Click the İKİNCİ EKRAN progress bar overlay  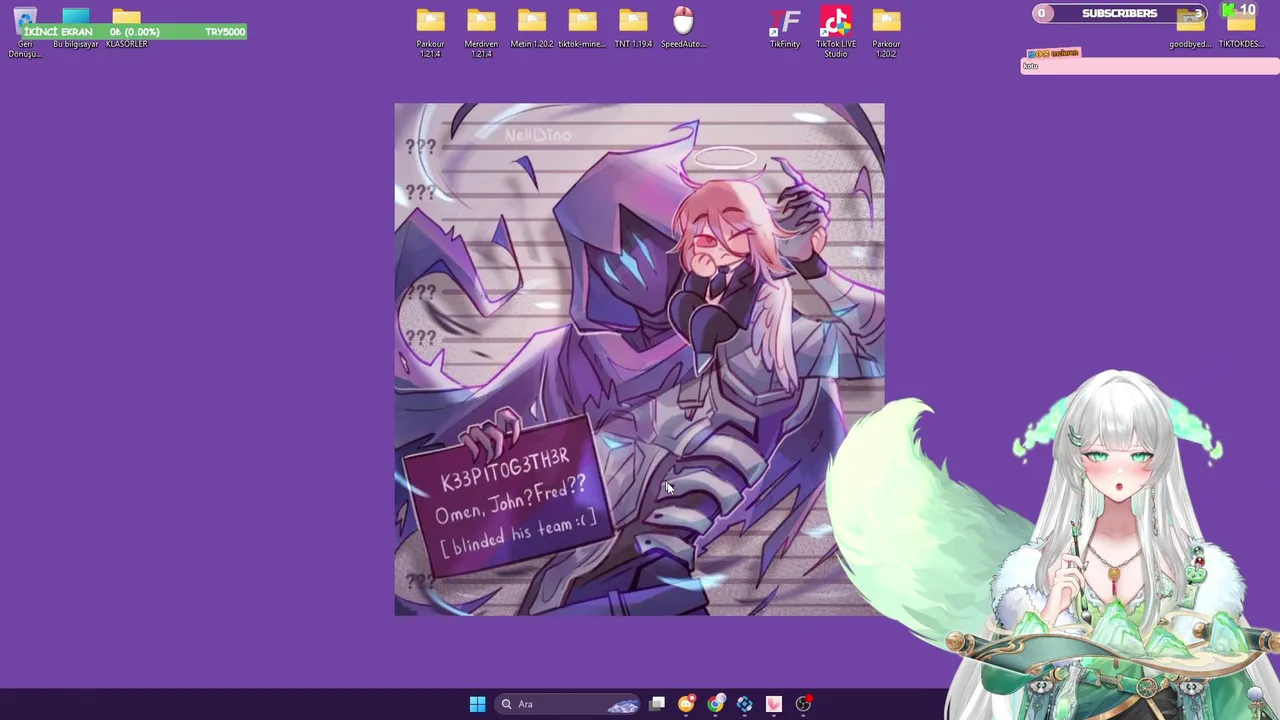click(133, 32)
